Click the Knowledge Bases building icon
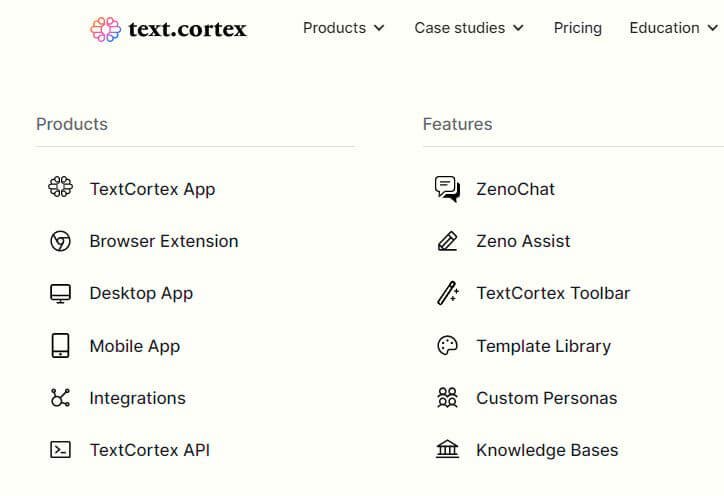The image size is (724, 496). pyautogui.click(x=447, y=449)
